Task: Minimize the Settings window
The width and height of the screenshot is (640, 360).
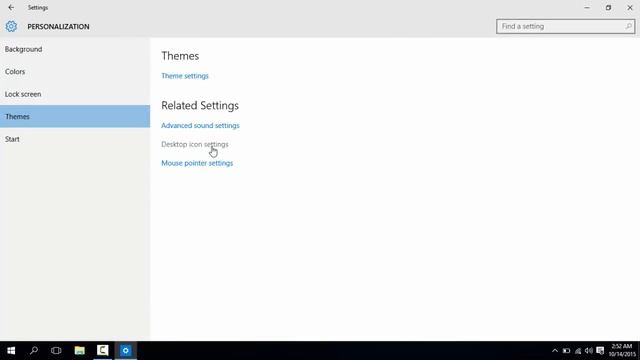Action: pos(587,7)
